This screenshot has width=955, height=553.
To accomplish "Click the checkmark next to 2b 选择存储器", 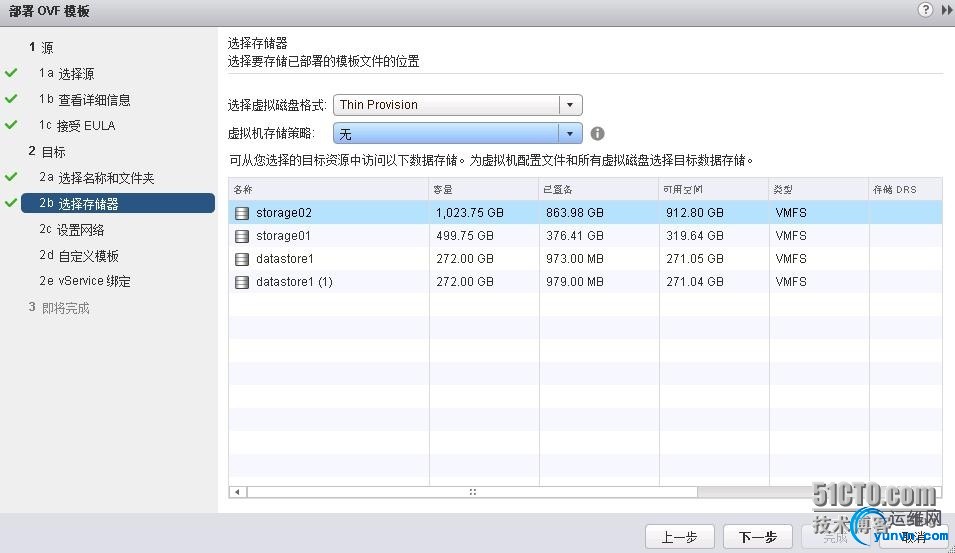I will (x=11, y=203).
